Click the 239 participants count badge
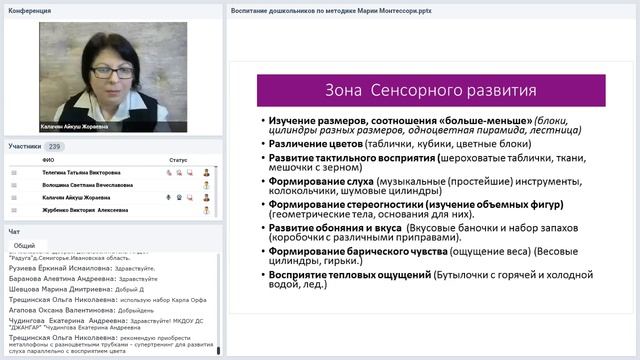 pyautogui.click(x=54, y=146)
